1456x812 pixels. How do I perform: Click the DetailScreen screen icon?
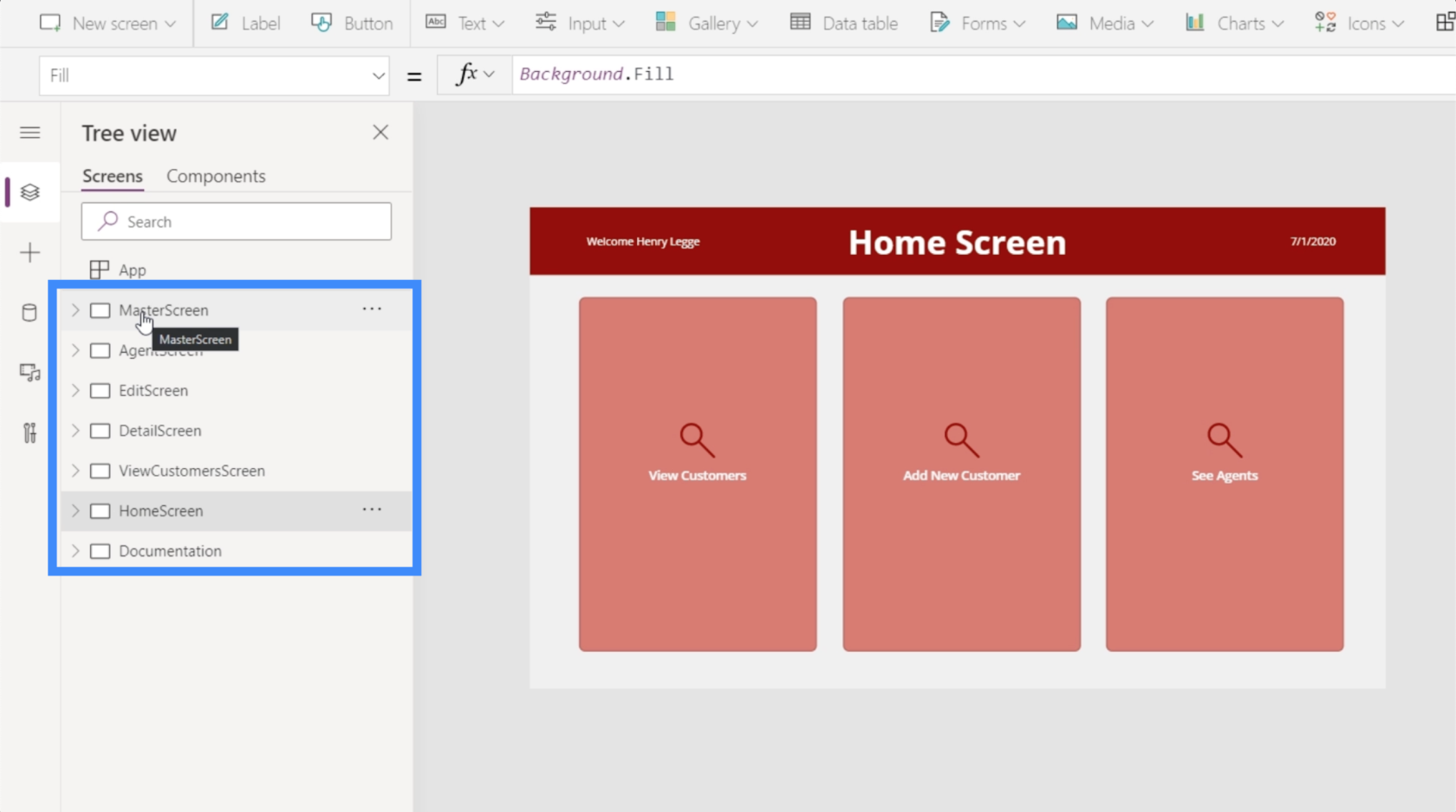101,431
